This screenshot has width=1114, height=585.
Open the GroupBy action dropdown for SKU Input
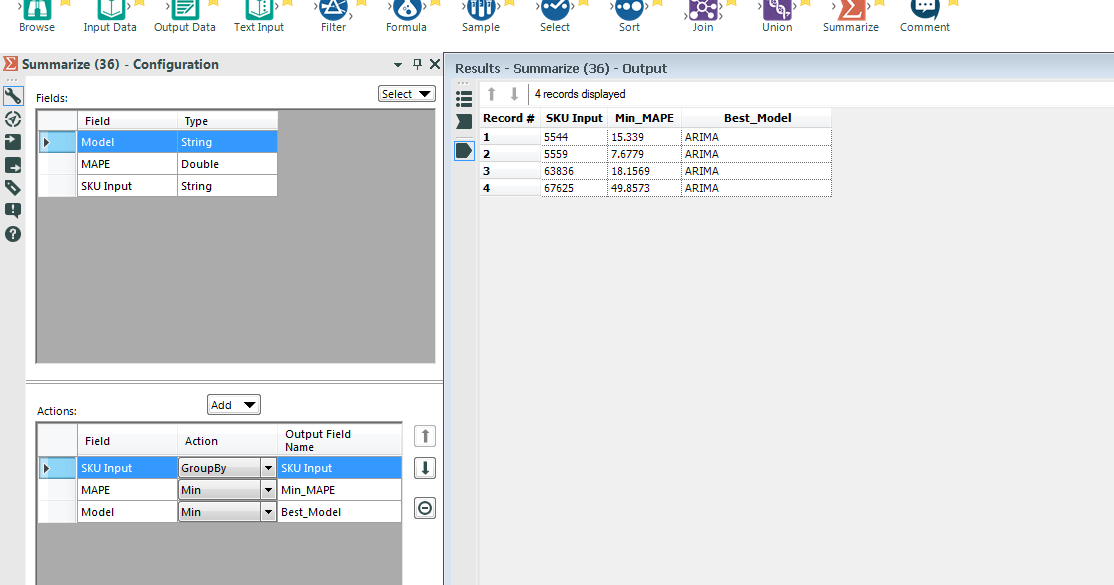268,468
